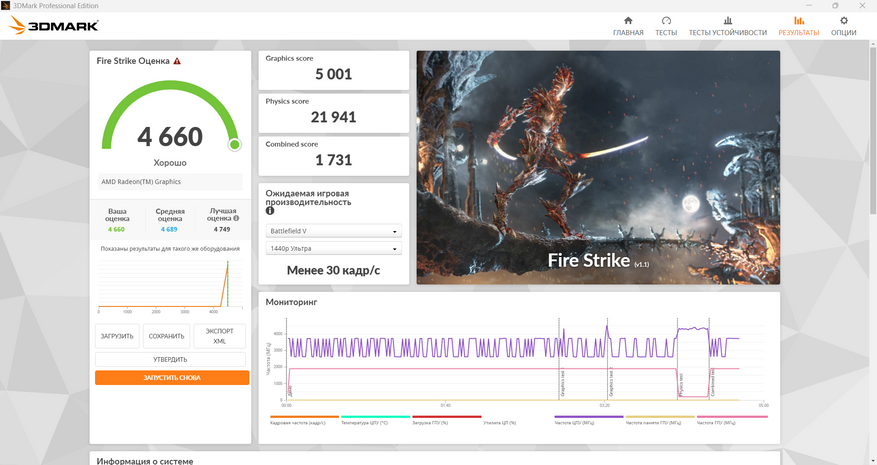The image size is (877, 465).
Task: Click the Graphics score value 5 001
Action: 333,74
